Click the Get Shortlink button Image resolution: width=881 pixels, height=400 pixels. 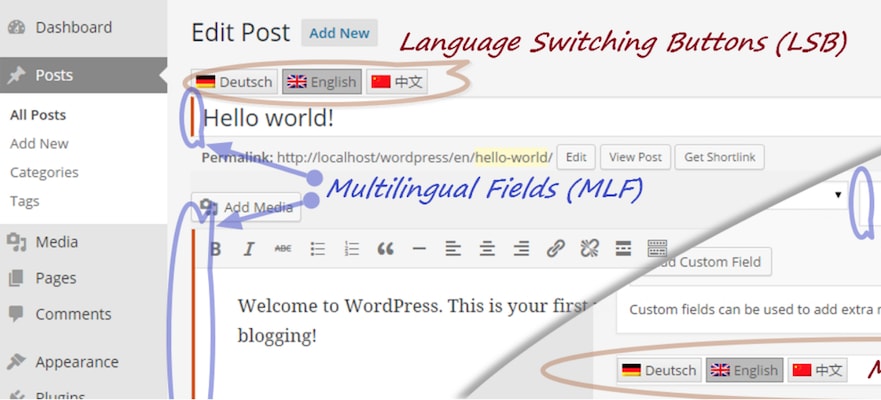(x=720, y=157)
